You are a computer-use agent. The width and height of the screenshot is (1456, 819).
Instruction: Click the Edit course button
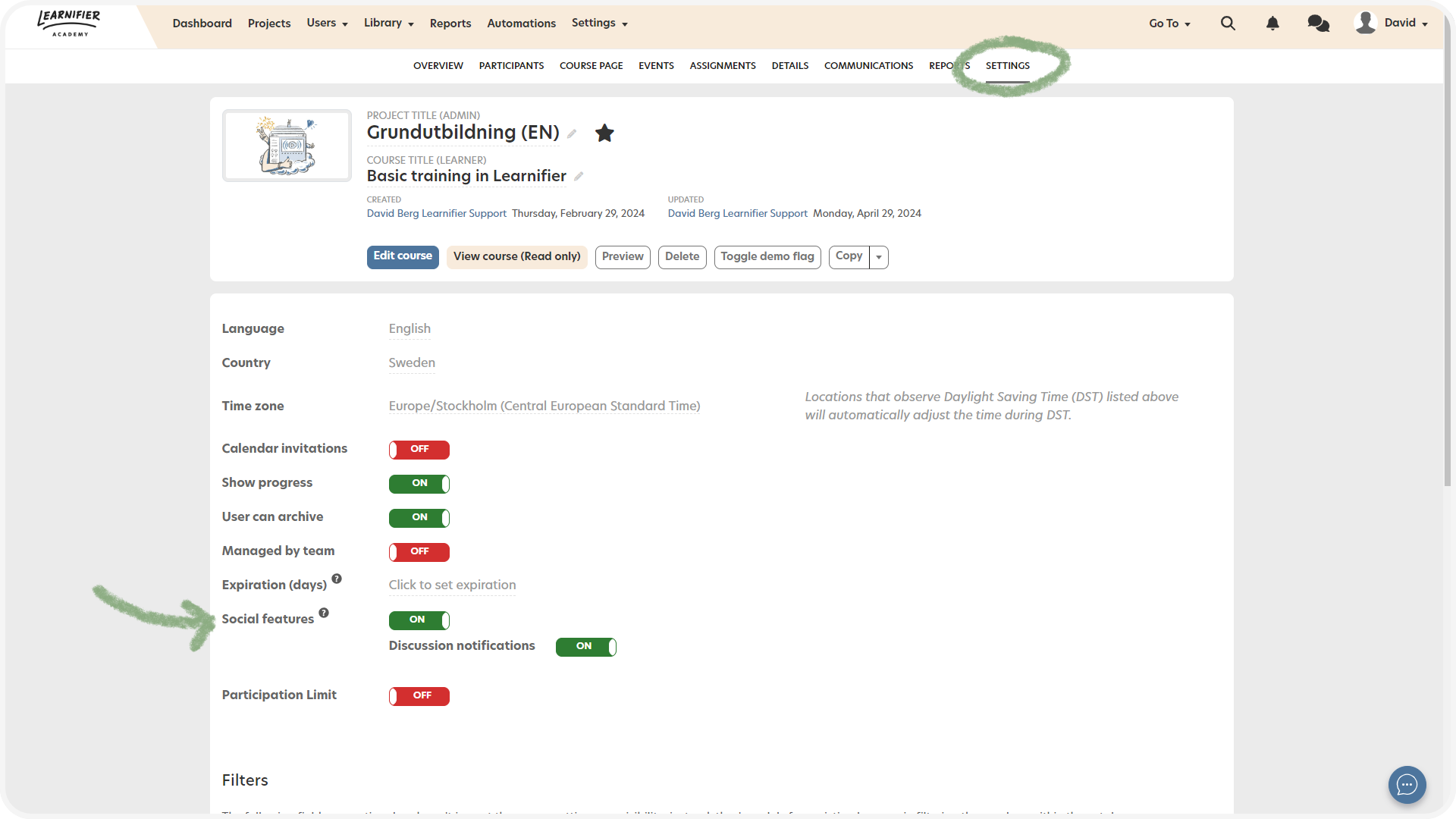pyautogui.click(x=403, y=257)
